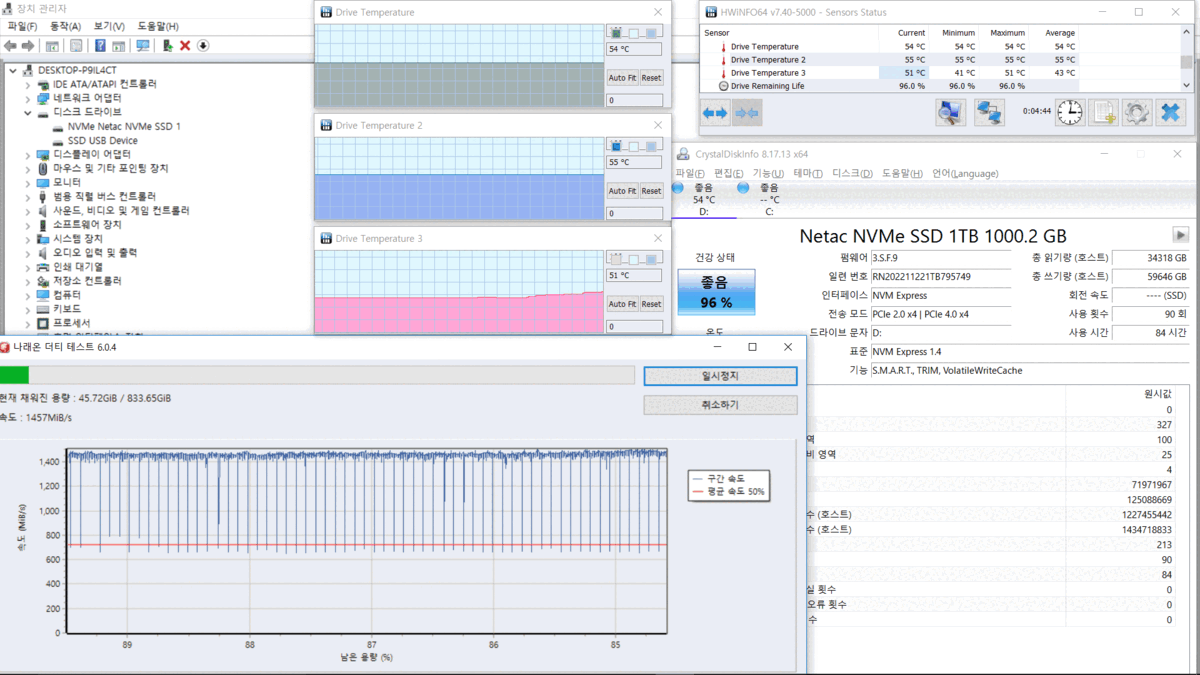Expand the 모니터 node
Screen dimensions: 1200x675
pos(28,183)
